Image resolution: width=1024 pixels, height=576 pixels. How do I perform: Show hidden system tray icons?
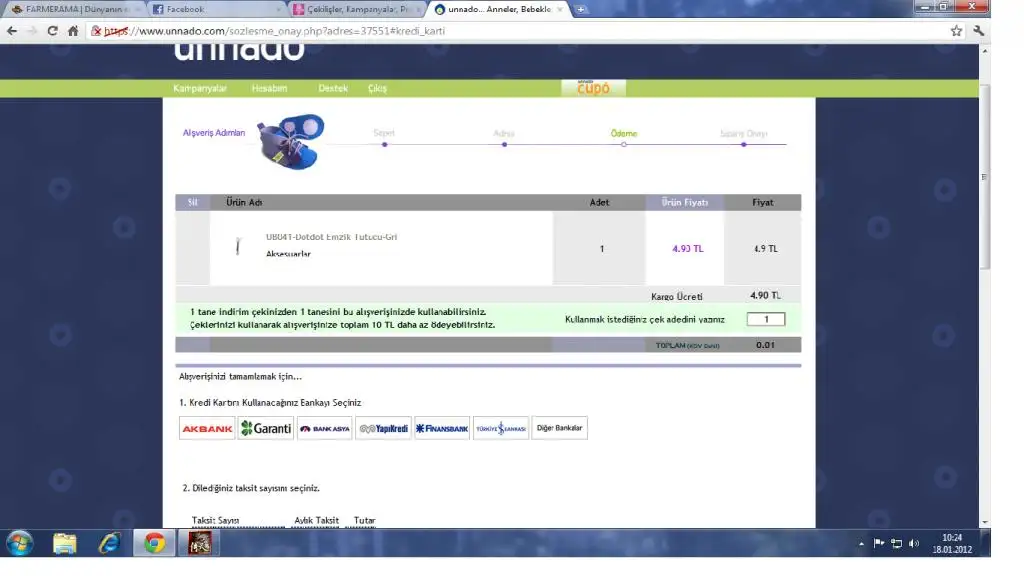(x=861, y=543)
